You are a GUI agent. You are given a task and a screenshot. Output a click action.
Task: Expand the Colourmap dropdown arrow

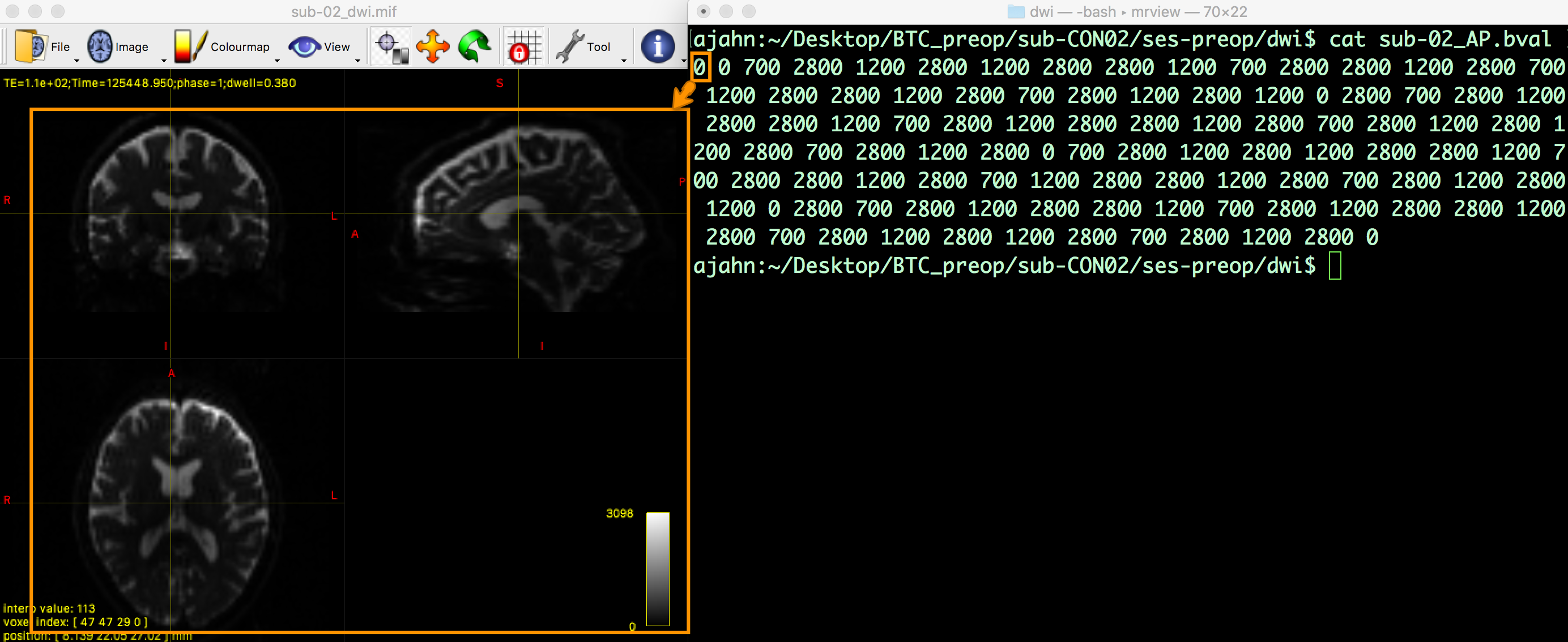tap(277, 61)
